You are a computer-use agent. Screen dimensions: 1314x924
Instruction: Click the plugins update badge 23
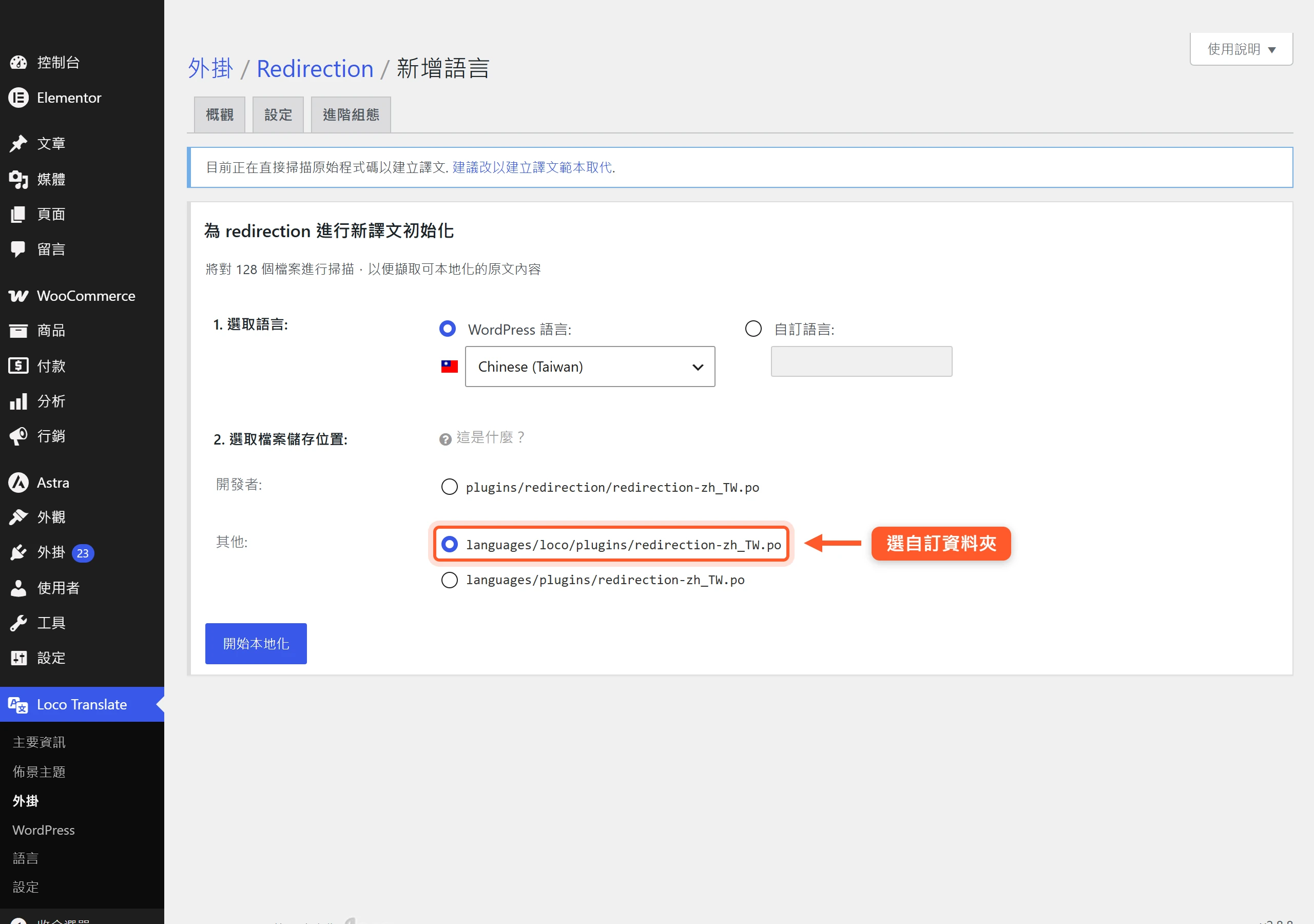pos(83,553)
